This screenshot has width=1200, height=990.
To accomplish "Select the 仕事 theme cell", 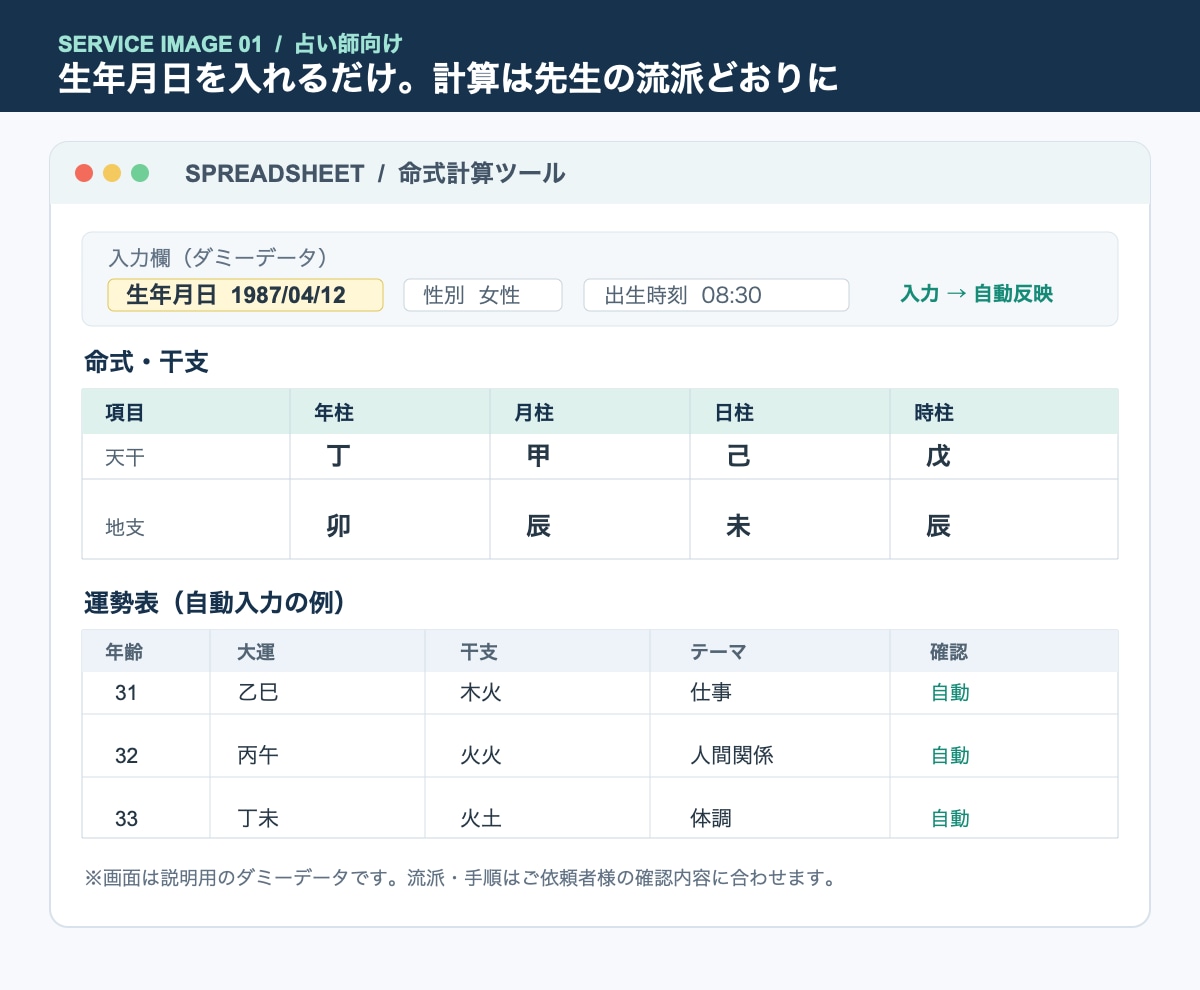I will [770, 693].
